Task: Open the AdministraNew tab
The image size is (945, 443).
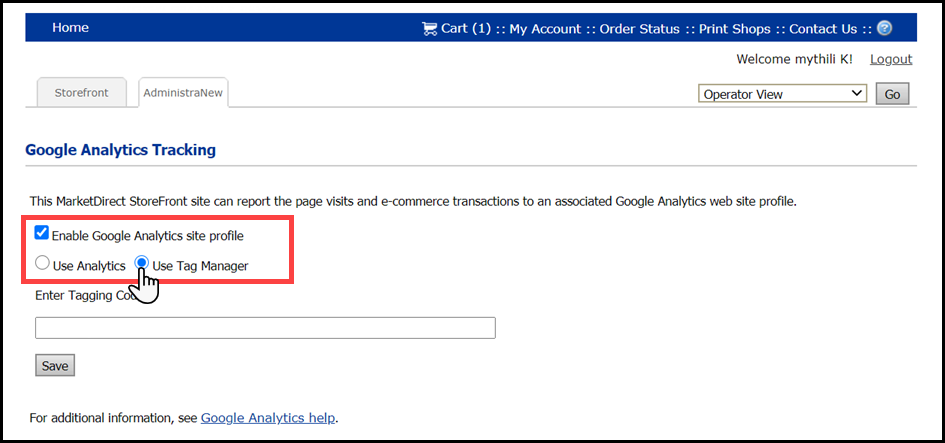Action: point(184,93)
